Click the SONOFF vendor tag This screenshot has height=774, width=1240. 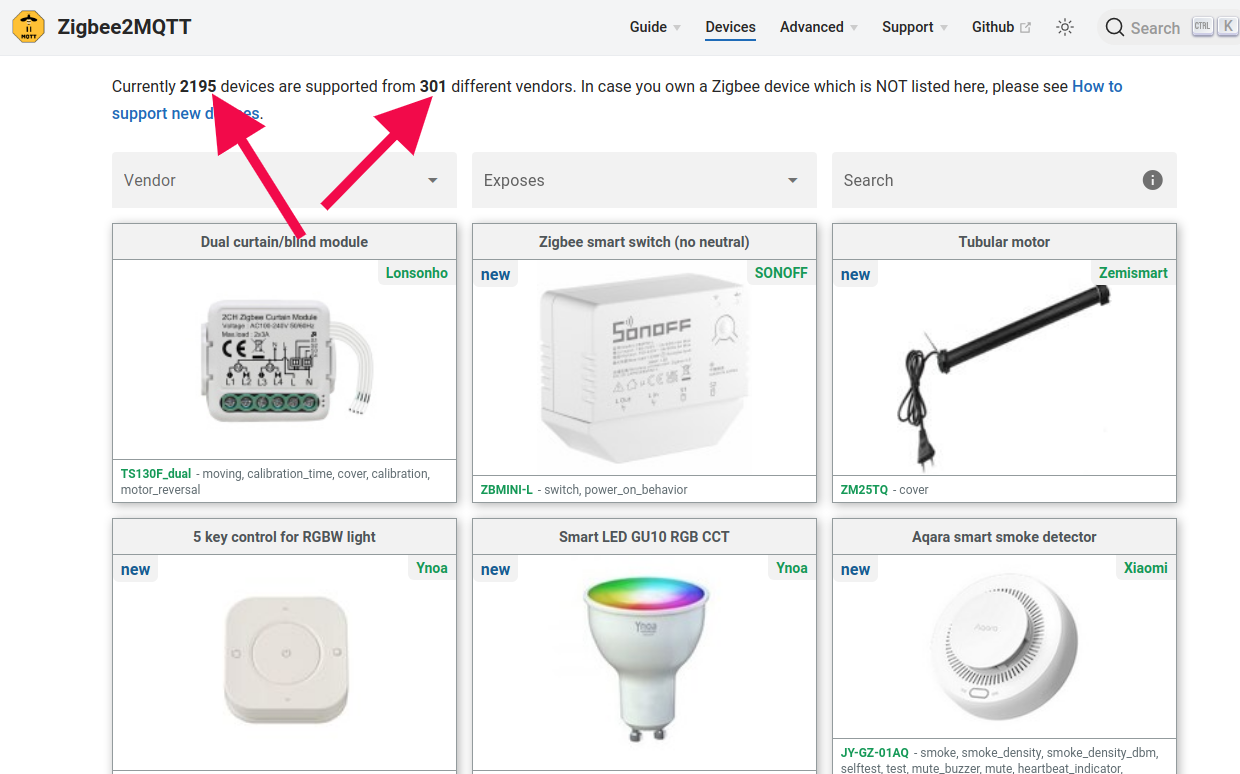point(781,273)
